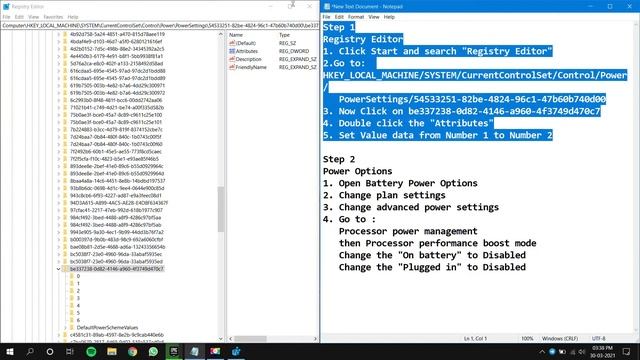Click "100%" zoom in Notepad status bar

pos(527,338)
